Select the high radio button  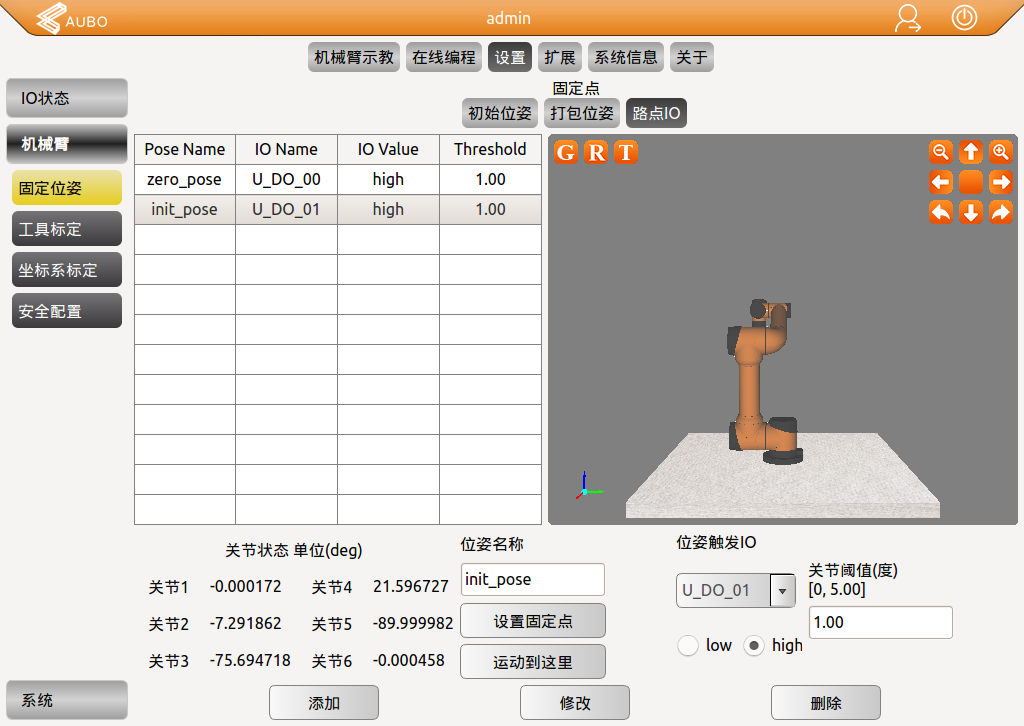point(756,645)
